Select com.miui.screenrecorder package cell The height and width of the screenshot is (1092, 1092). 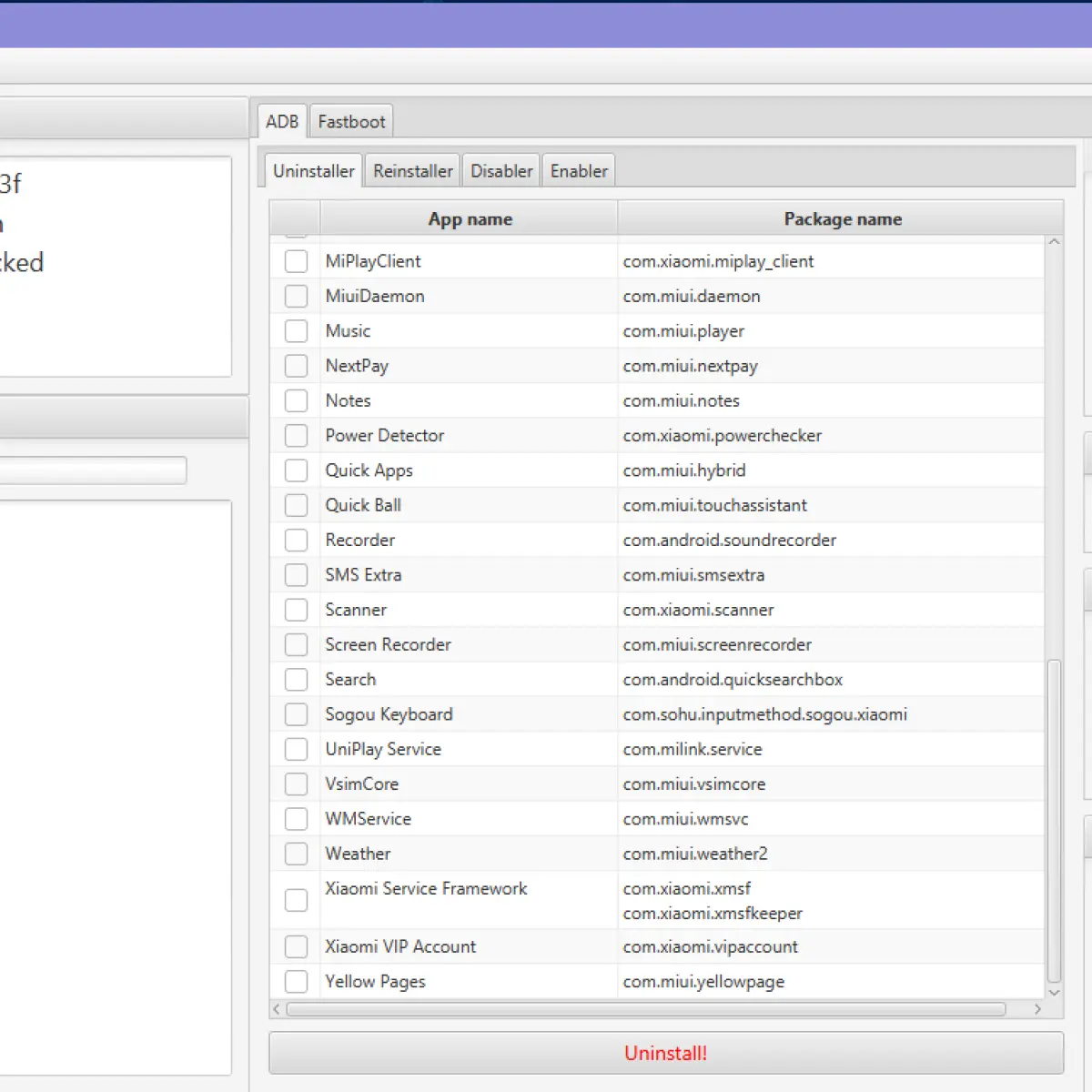click(x=831, y=645)
